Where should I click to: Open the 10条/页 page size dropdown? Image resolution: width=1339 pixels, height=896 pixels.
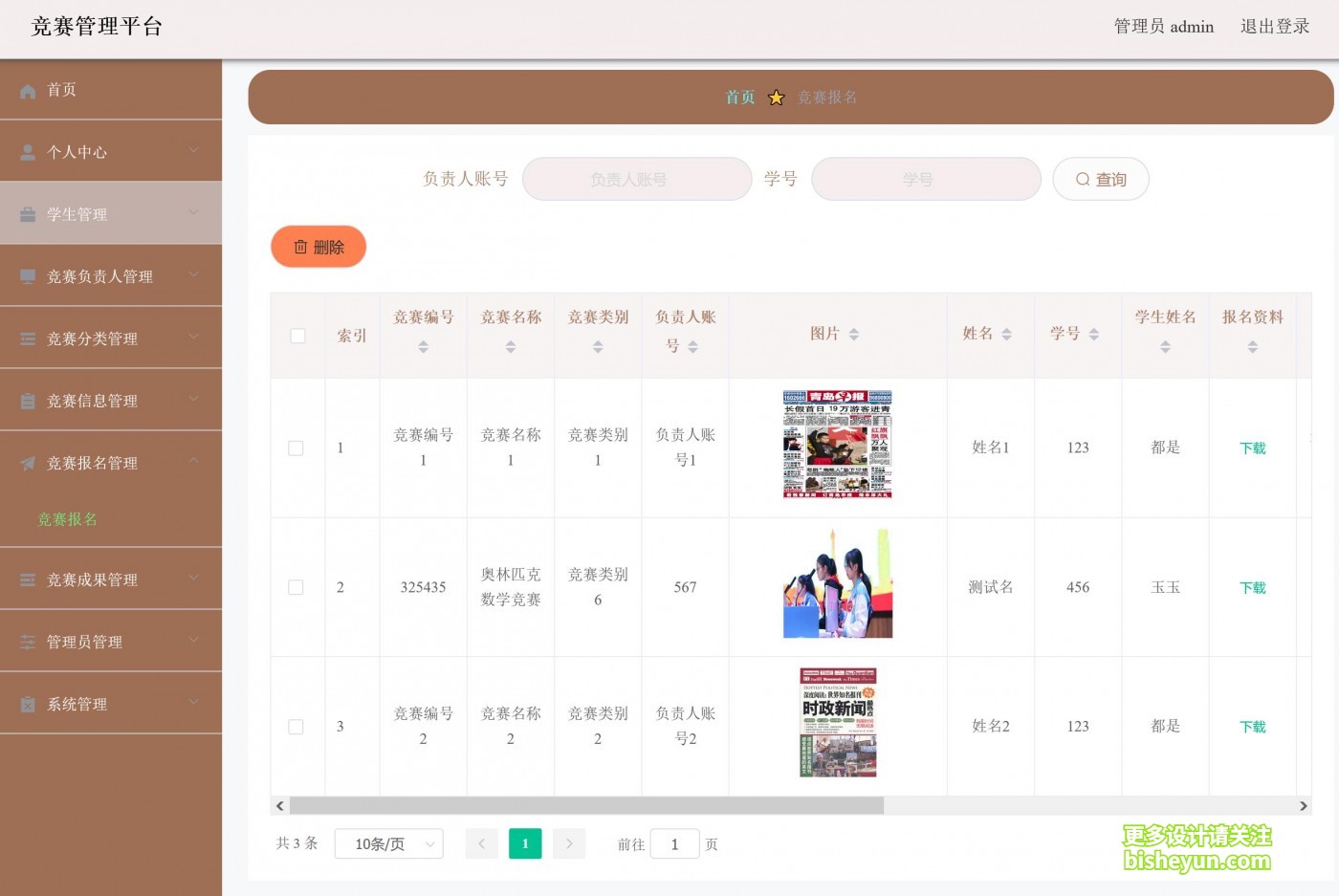click(x=389, y=843)
